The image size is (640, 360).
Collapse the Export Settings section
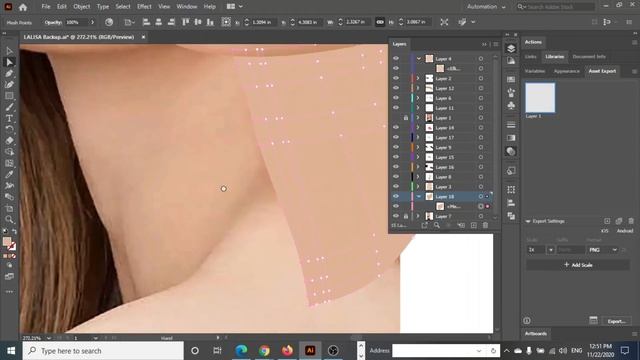click(528, 221)
